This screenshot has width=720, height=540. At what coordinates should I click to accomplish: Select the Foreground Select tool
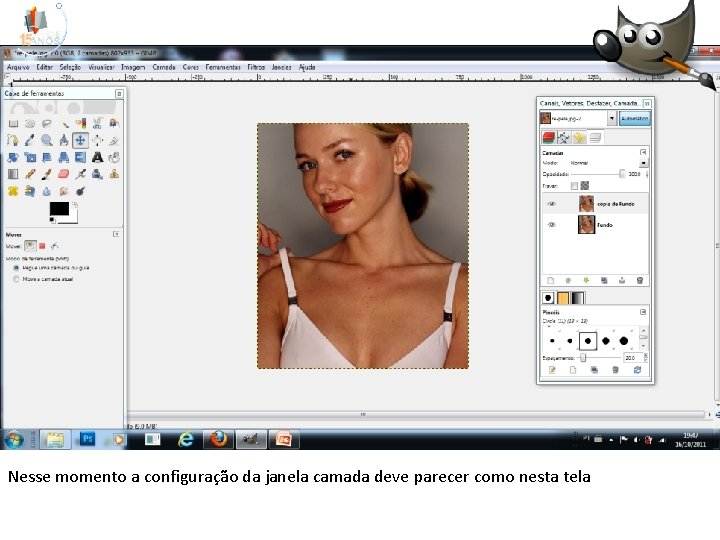(114, 123)
